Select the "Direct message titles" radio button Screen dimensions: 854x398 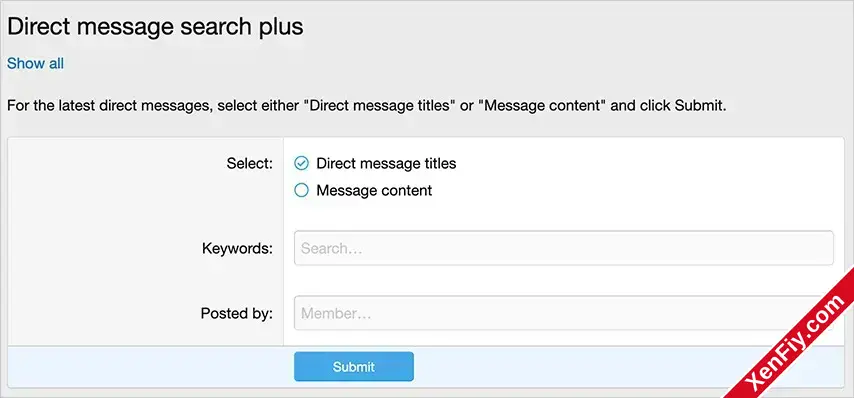tap(375, 163)
